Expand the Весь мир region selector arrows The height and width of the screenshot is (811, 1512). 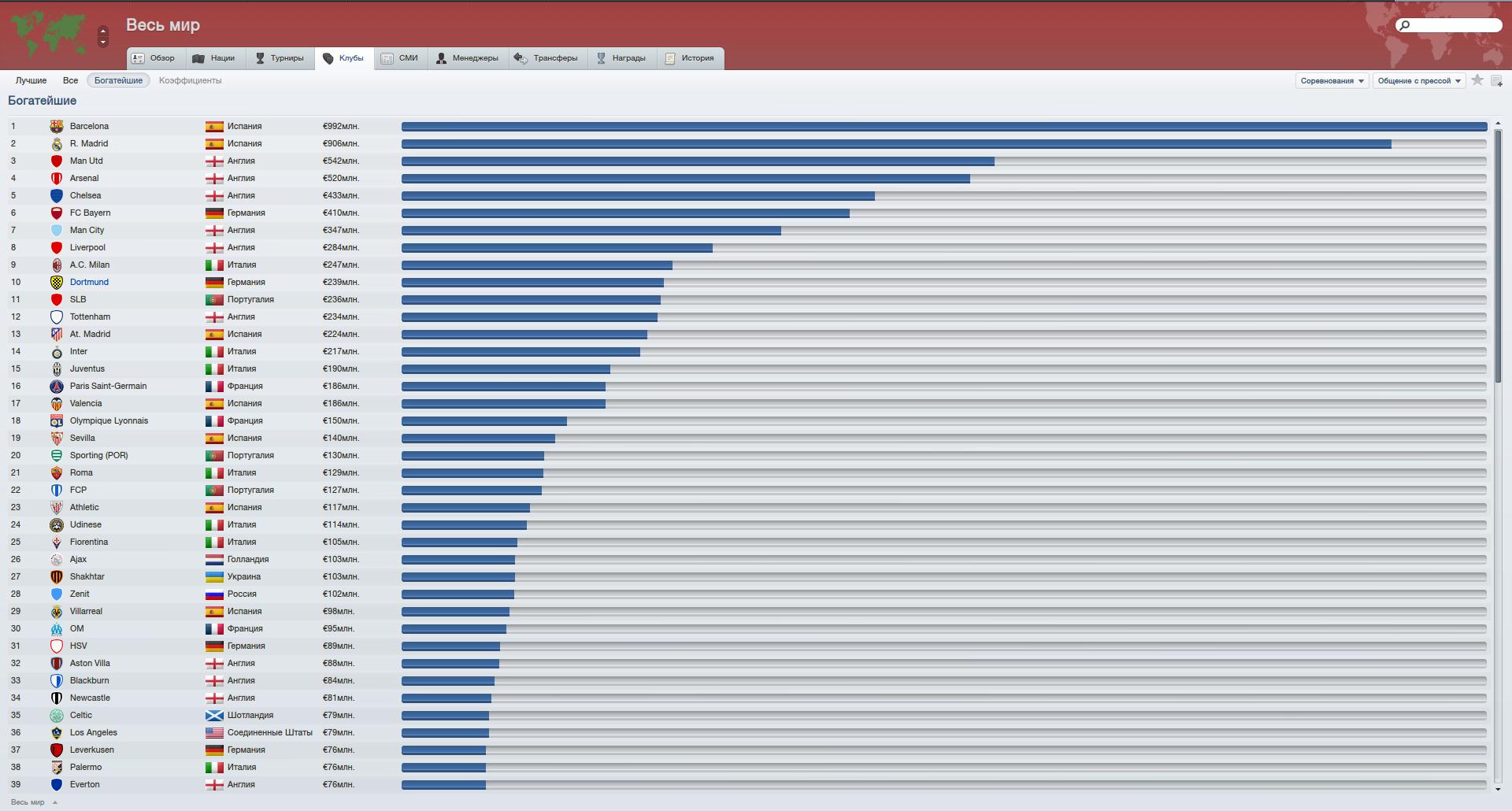(103, 36)
